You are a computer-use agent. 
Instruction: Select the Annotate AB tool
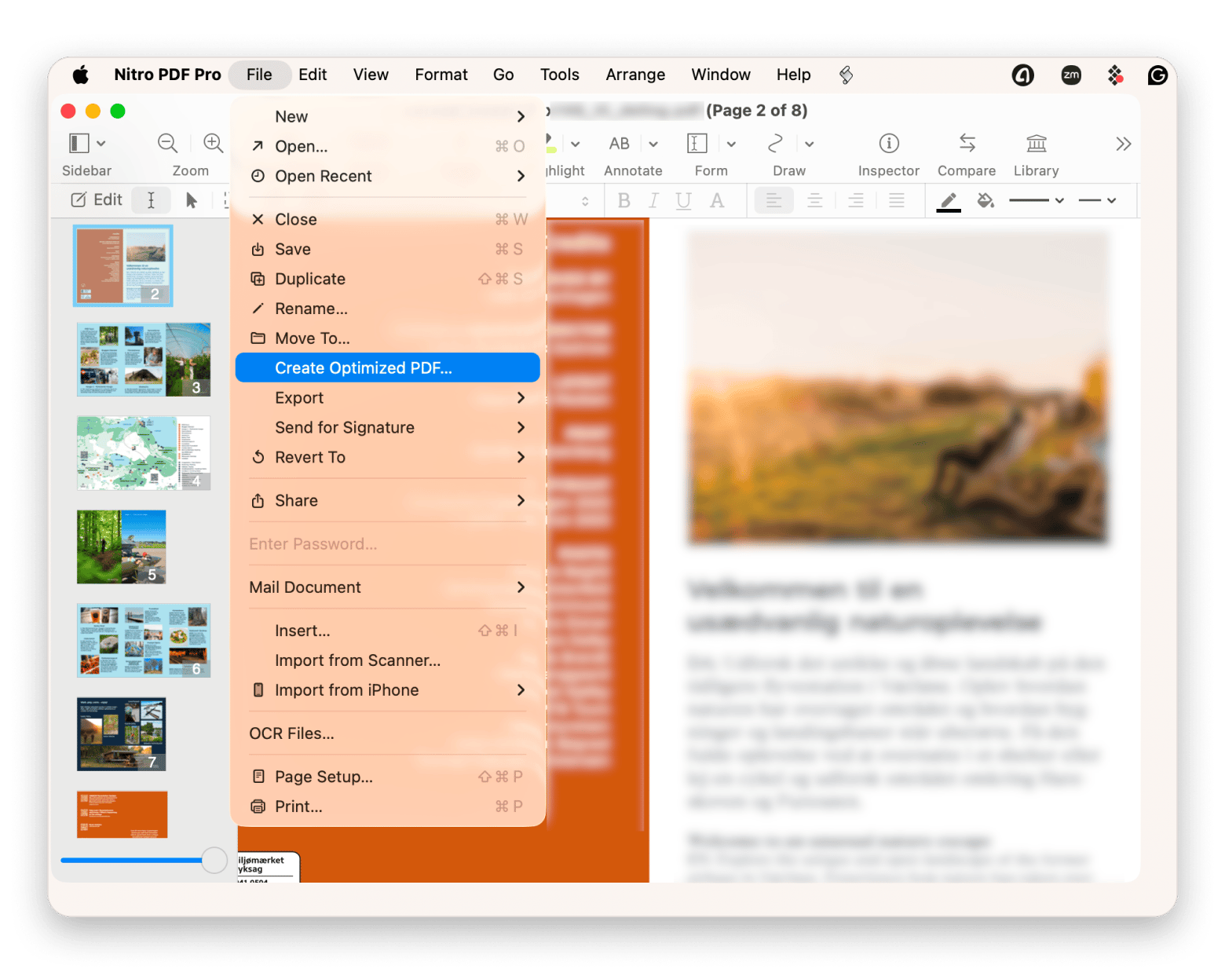[x=620, y=143]
